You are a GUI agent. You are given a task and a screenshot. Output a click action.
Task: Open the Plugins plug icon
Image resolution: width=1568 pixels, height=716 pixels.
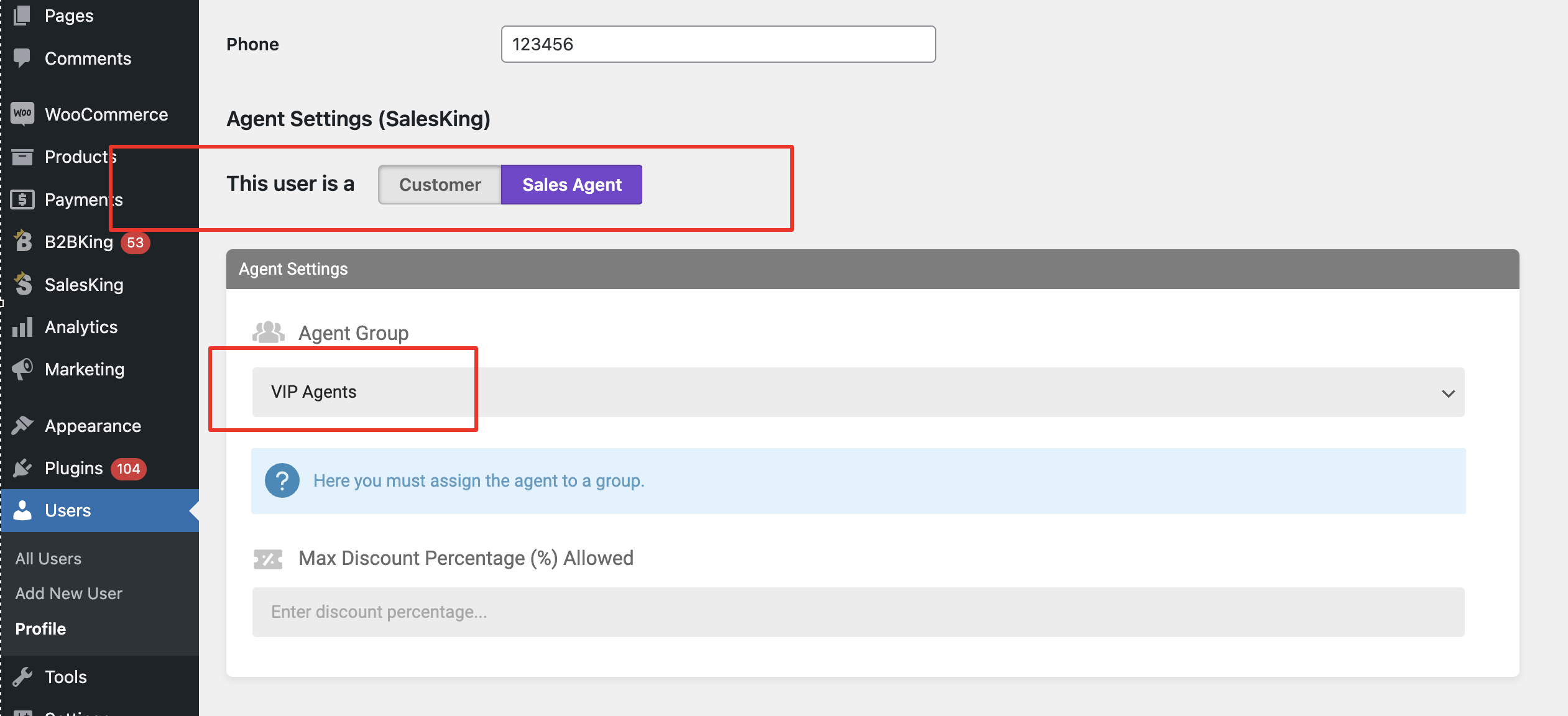(x=22, y=468)
